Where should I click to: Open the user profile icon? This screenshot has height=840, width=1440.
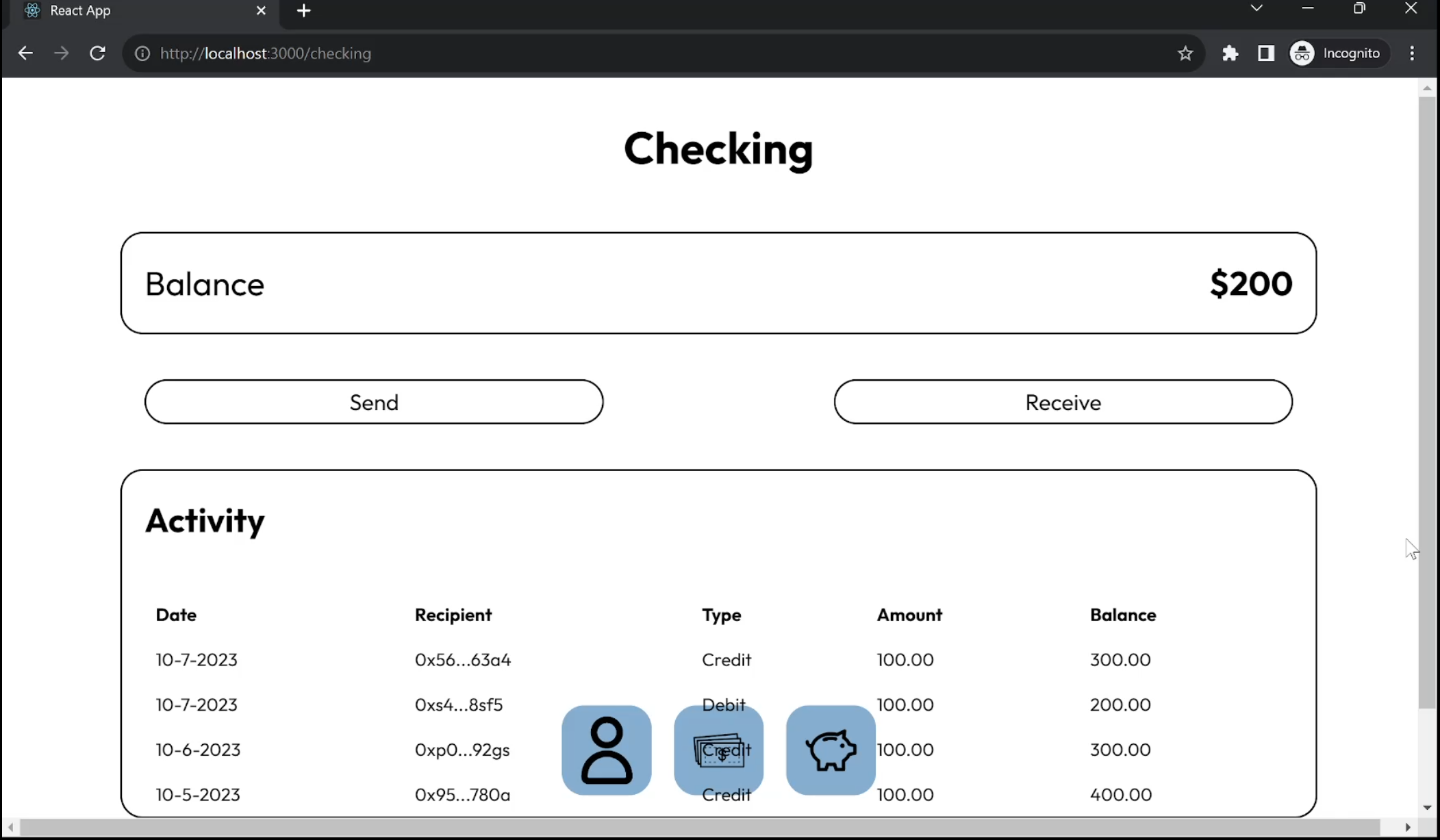(x=606, y=750)
